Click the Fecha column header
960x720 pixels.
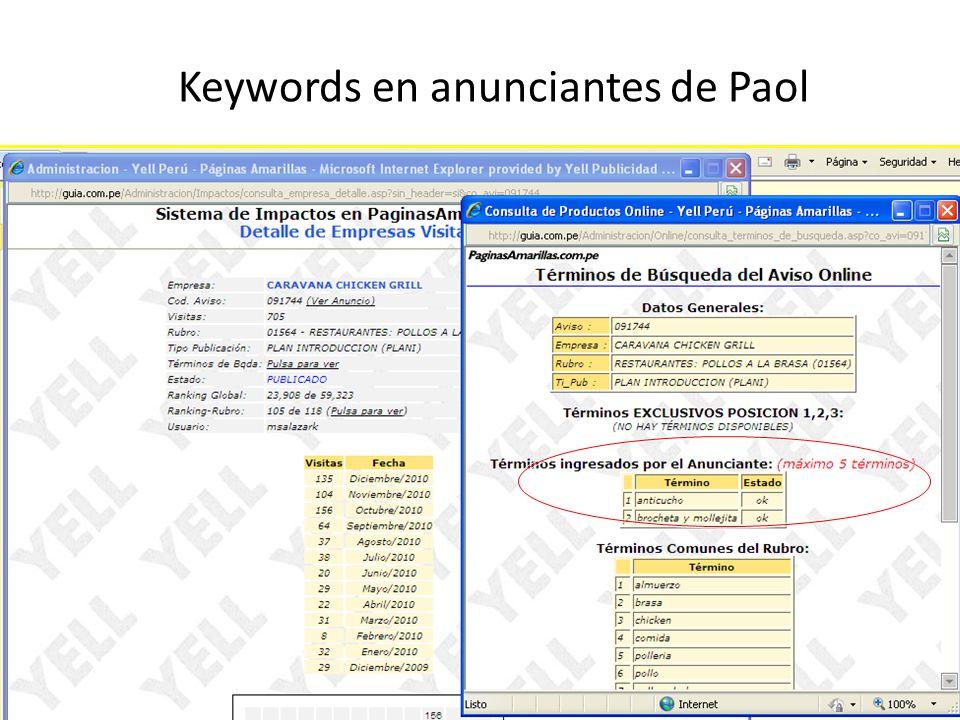click(x=389, y=463)
